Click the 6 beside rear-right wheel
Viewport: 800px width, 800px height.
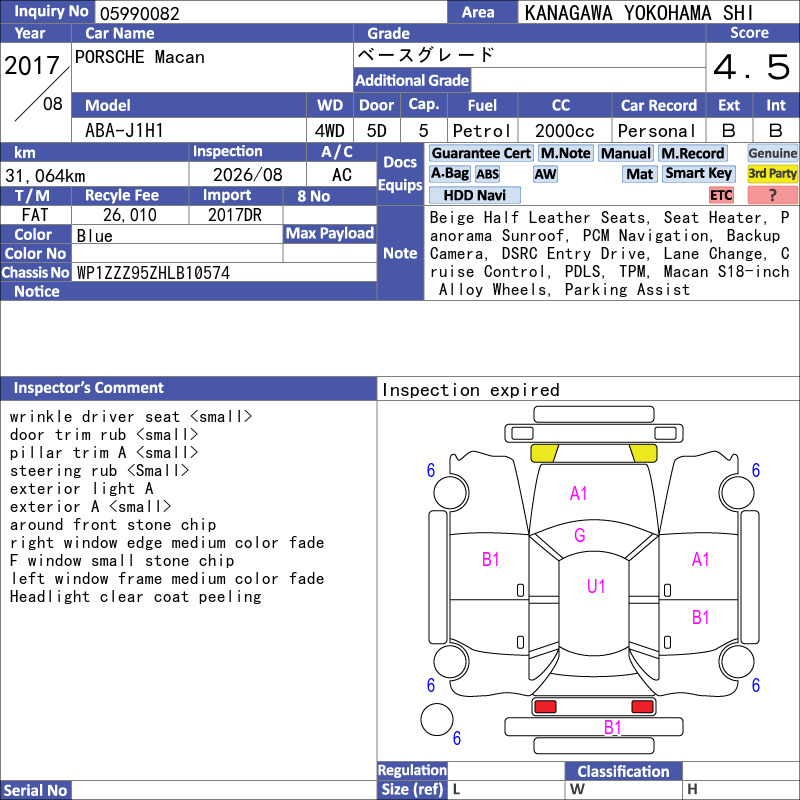756,685
